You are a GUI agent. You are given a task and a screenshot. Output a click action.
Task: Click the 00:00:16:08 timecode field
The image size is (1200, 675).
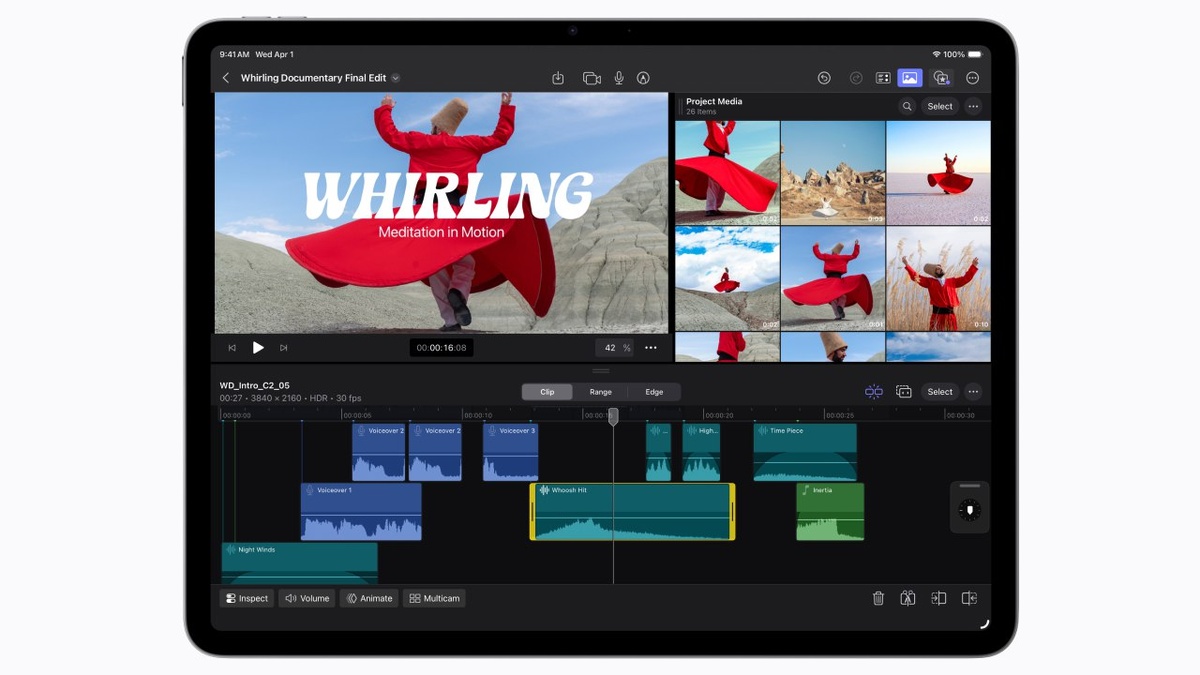pyautogui.click(x=442, y=348)
